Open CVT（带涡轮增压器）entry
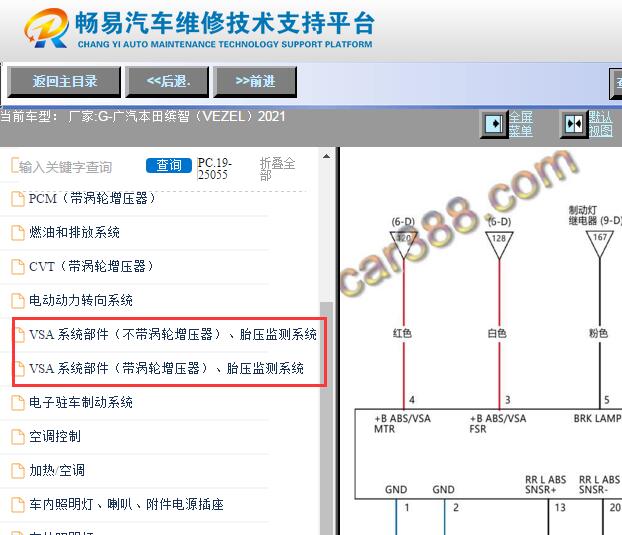This screenshot has height=535, width=622. (x=91, y=267)
